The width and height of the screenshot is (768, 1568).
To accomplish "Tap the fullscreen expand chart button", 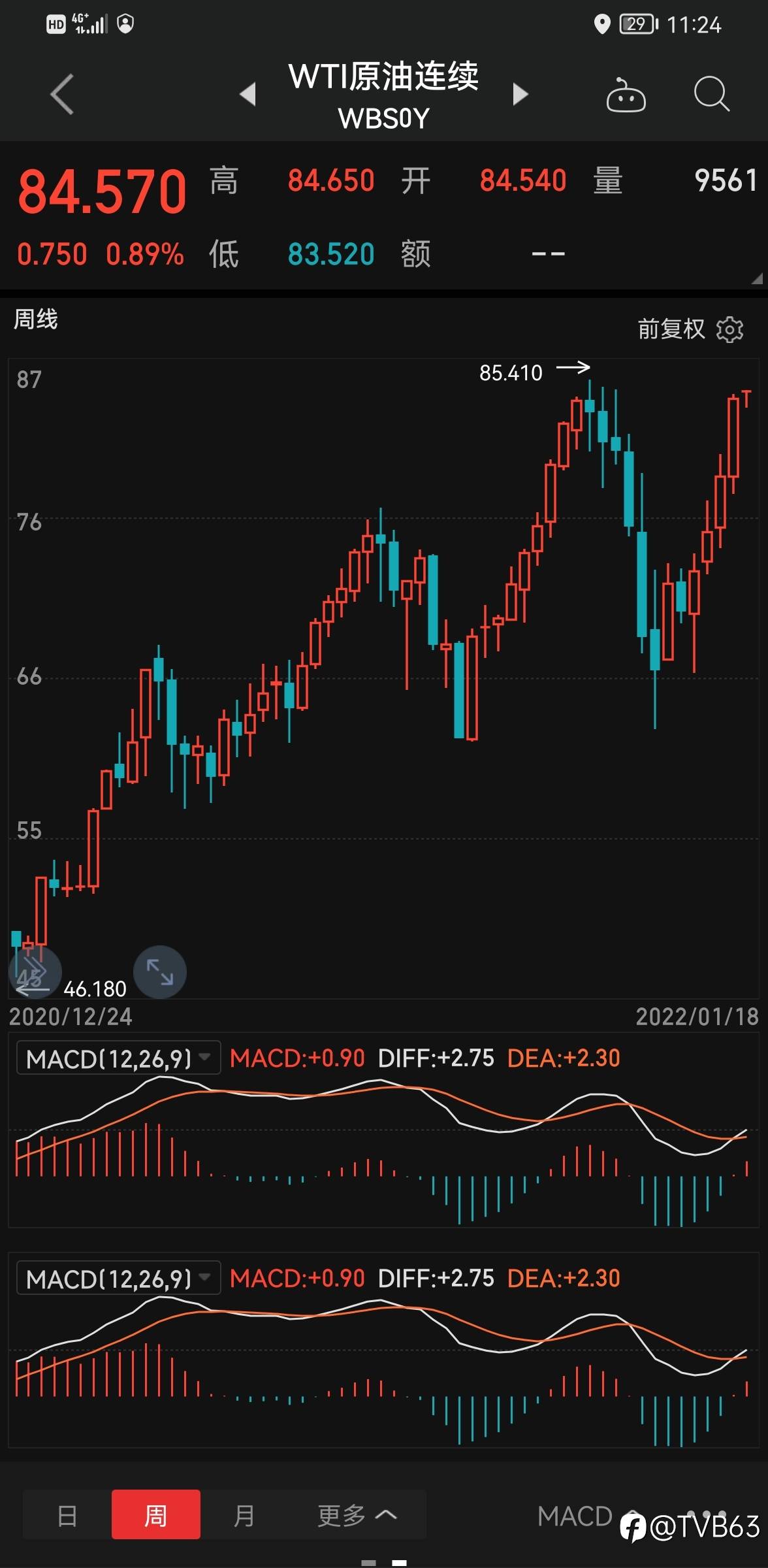I will click(159, 972).
